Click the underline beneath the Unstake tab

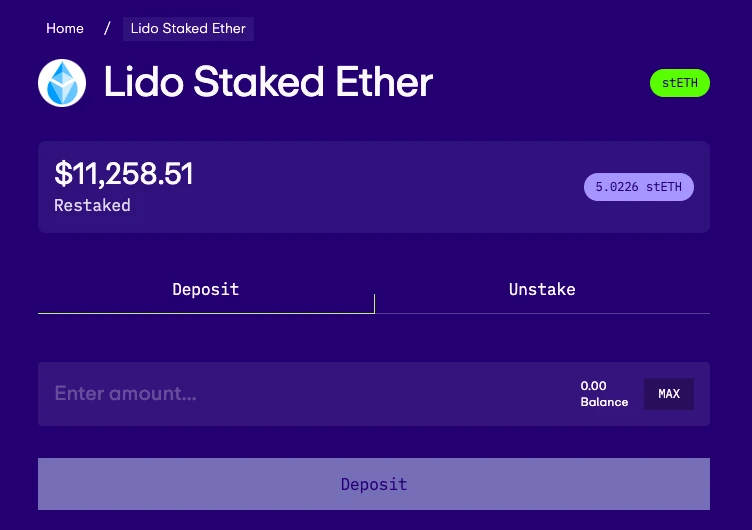(542, 313)
